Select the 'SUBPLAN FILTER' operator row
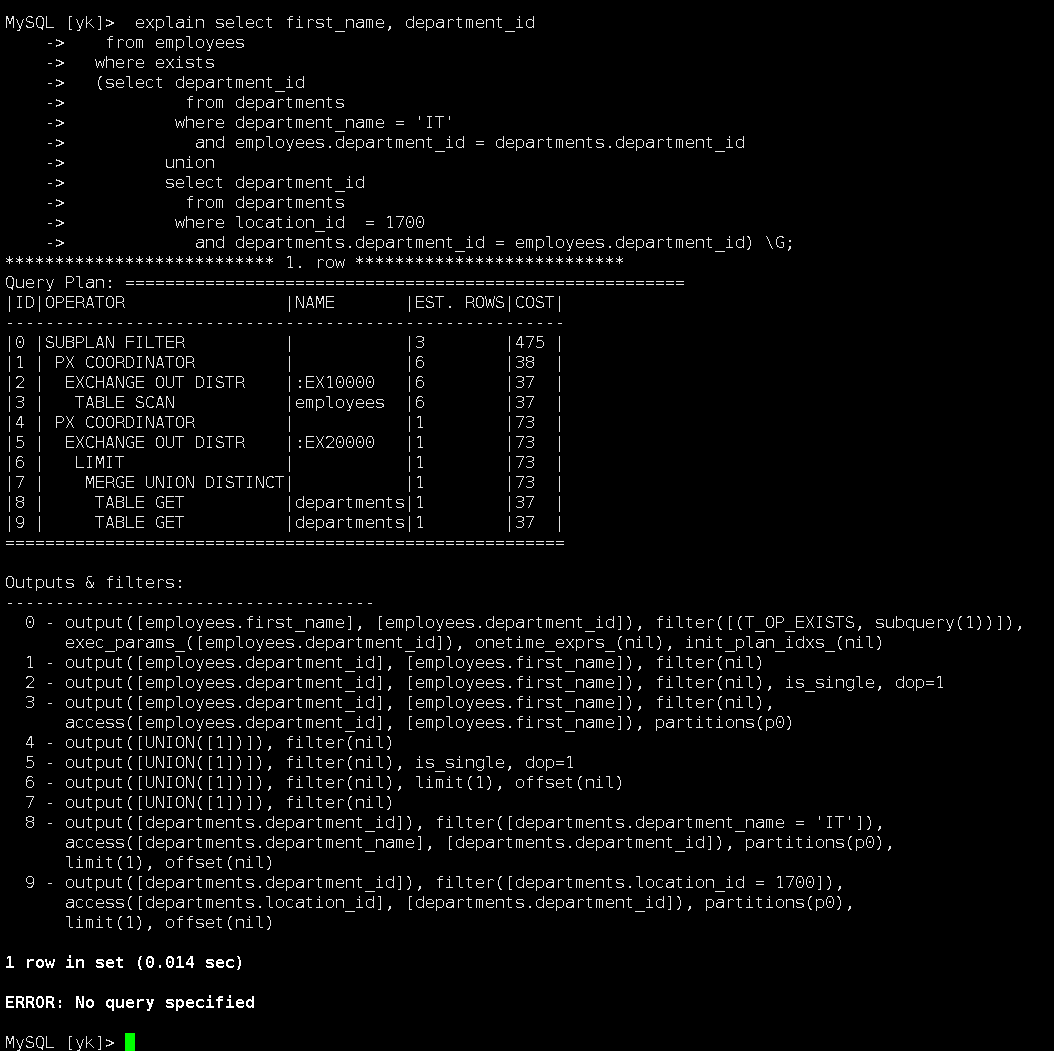The image size is (1054, 1052). 284,343
